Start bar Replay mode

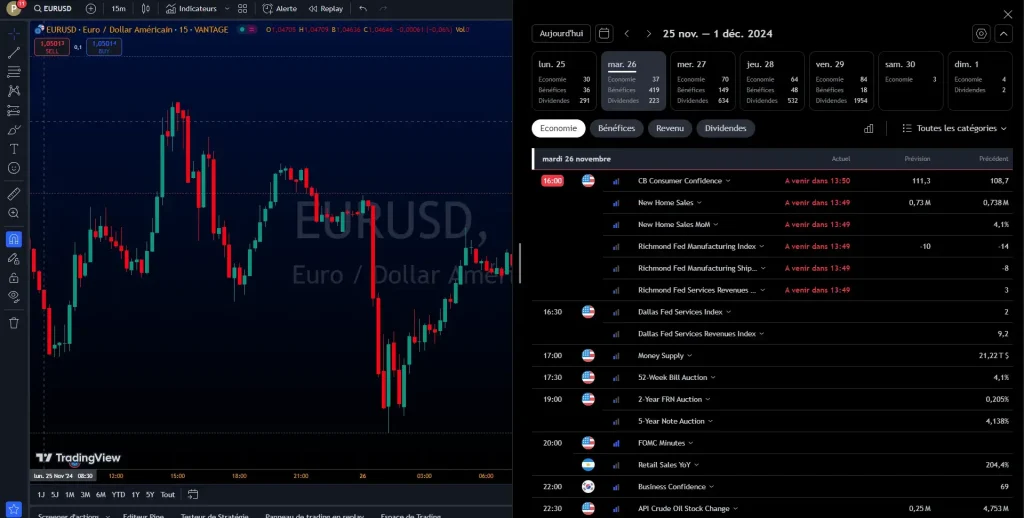coord(326,8)
